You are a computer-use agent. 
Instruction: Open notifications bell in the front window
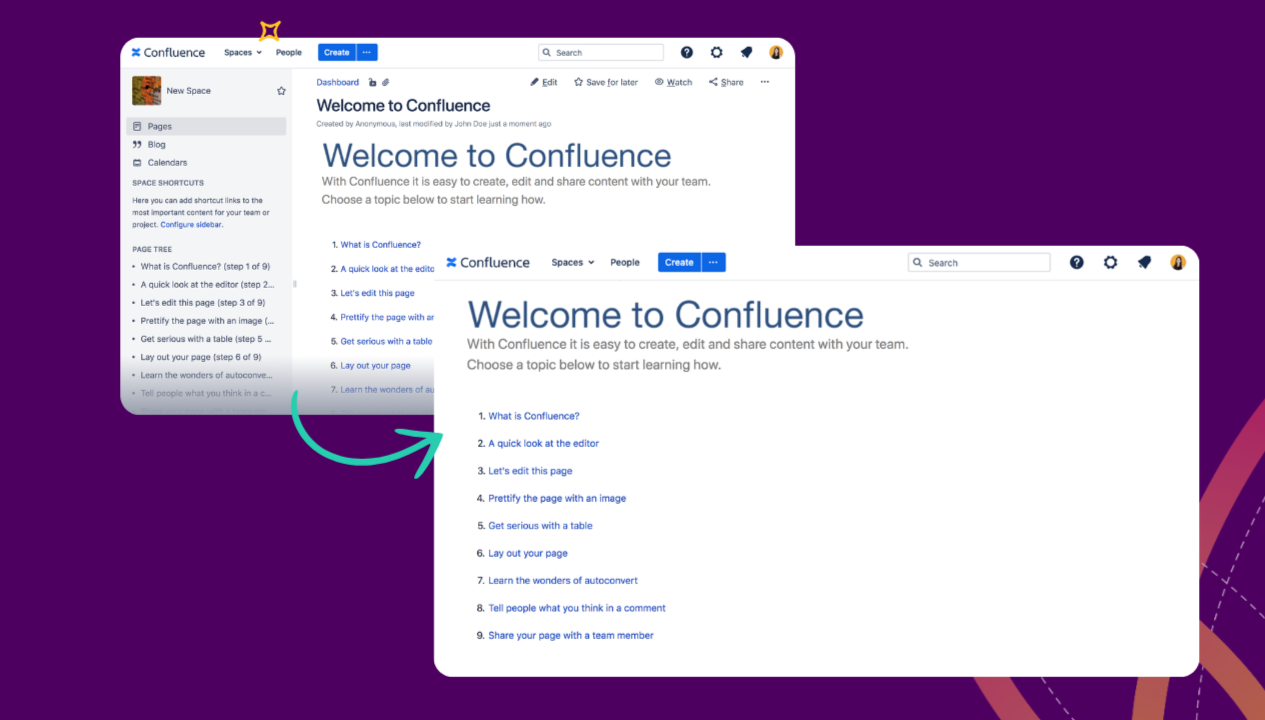(x=1144, y=262)
